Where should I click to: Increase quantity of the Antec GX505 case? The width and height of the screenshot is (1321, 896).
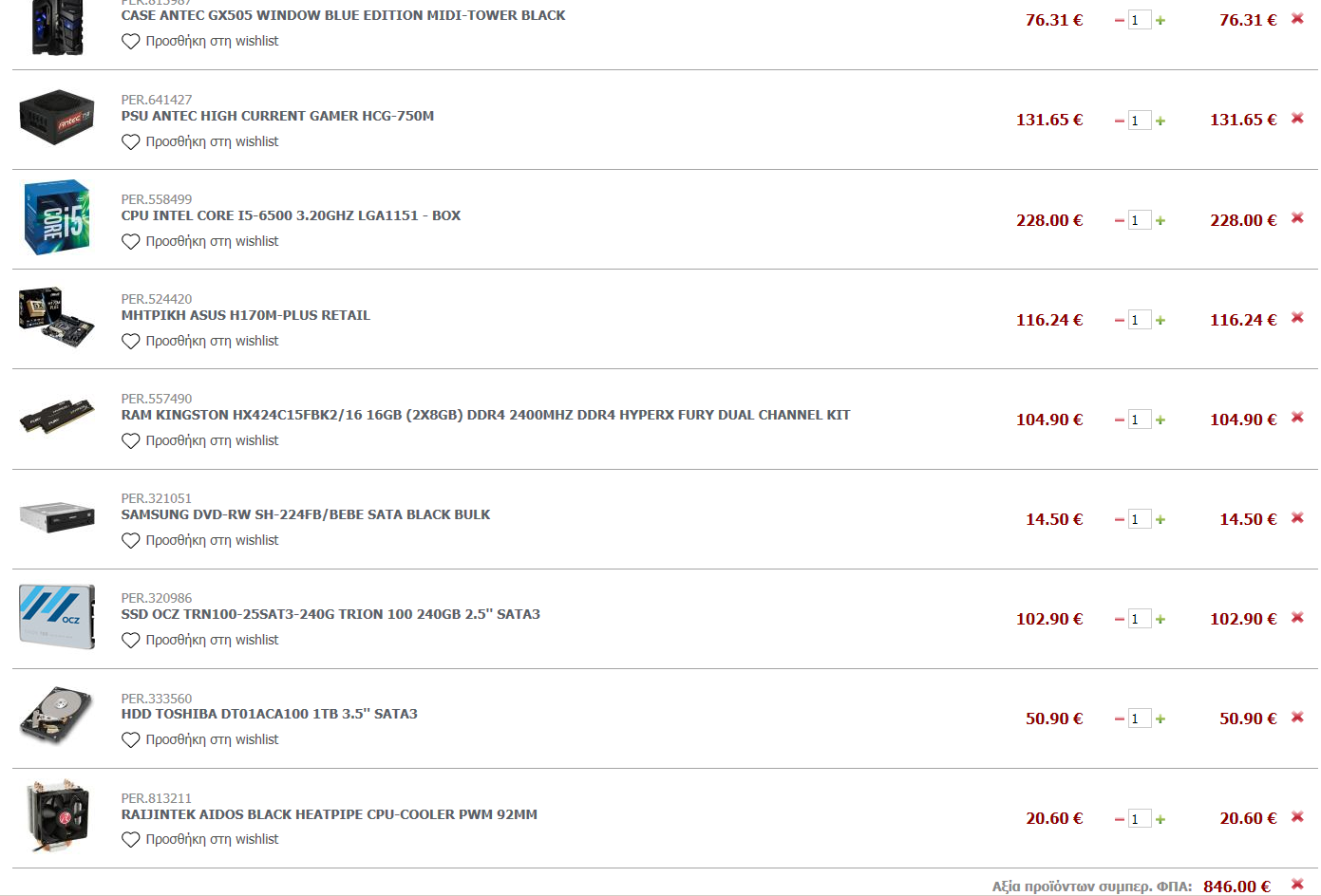pyautogui.click(x=1161, y=21)
